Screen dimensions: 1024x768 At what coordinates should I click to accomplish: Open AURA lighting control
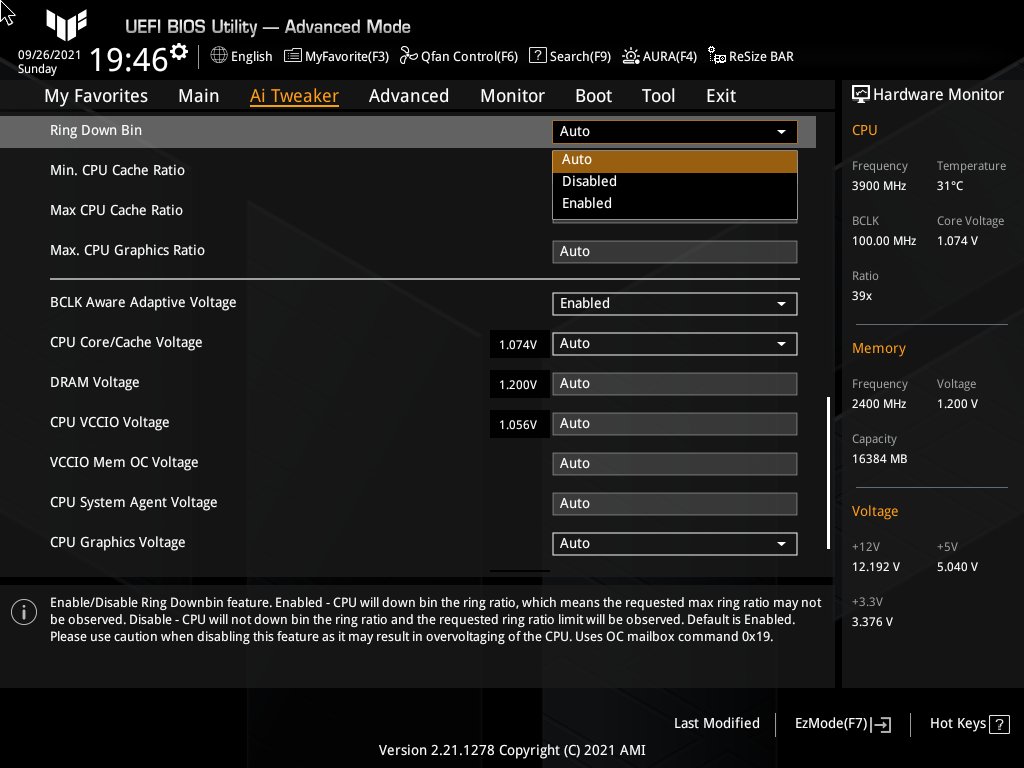point(659,56)
